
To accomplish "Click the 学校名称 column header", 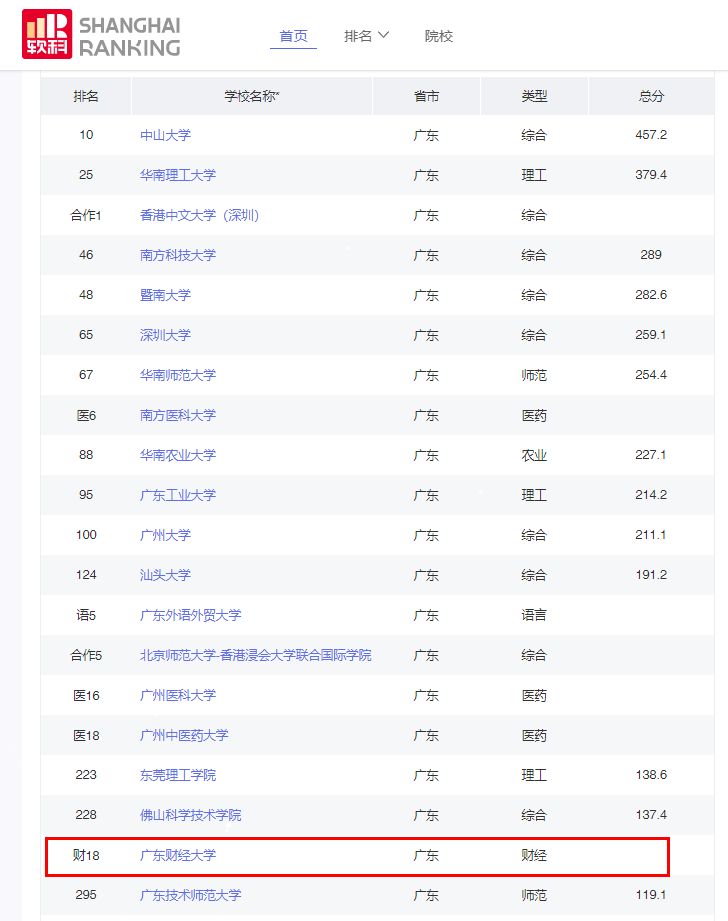I will coord(252,96).
